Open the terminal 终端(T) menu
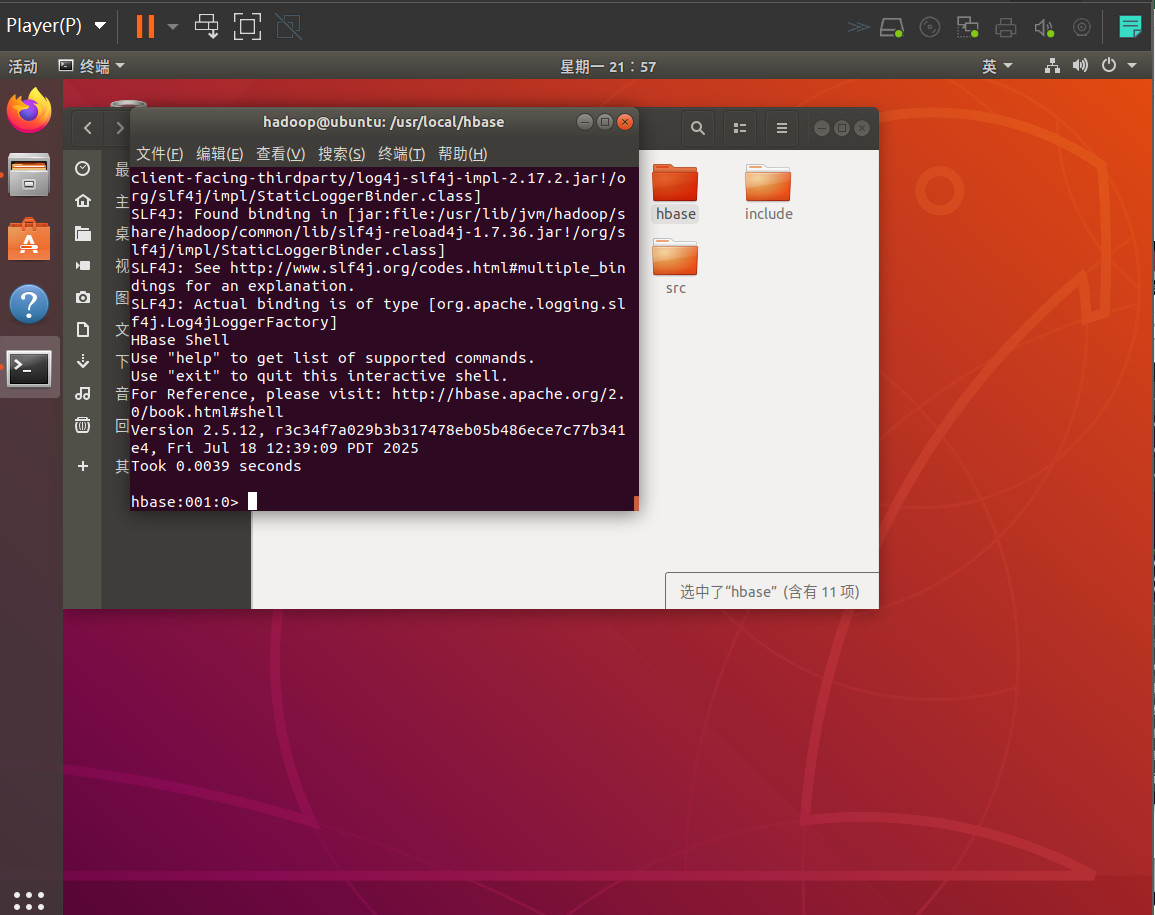This screenshot has width=1155, height=915. pos(401,154)
